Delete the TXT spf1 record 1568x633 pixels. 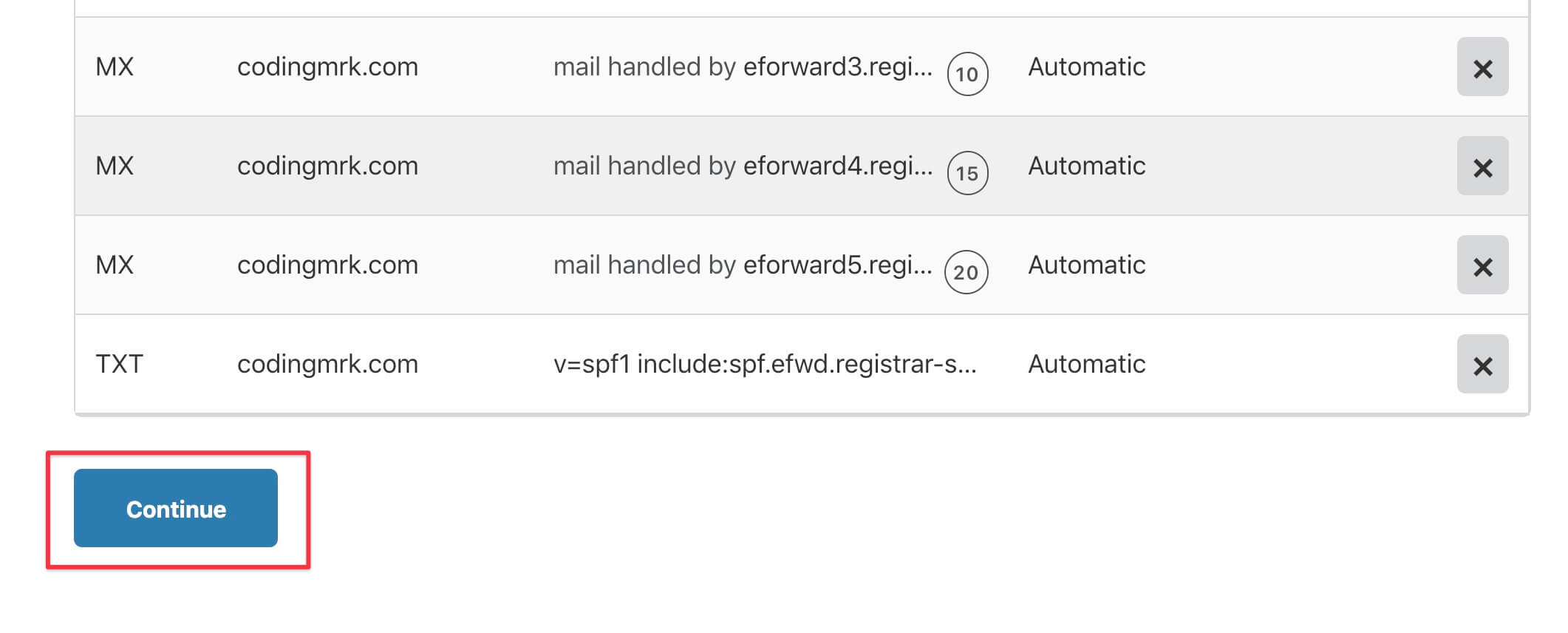coord(1482,365)
